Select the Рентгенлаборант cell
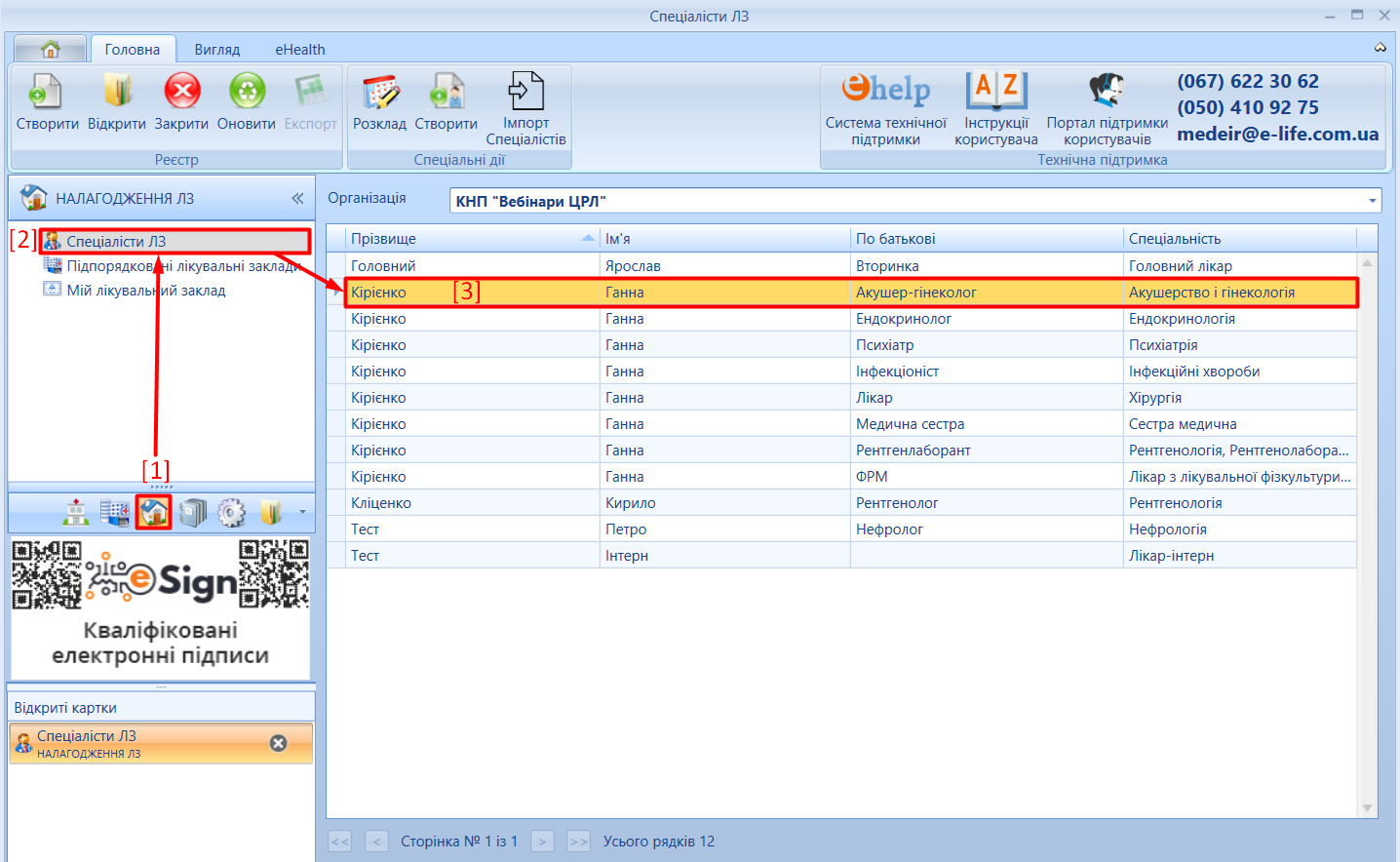1400x862 pixels. click(x=987, y=451)
